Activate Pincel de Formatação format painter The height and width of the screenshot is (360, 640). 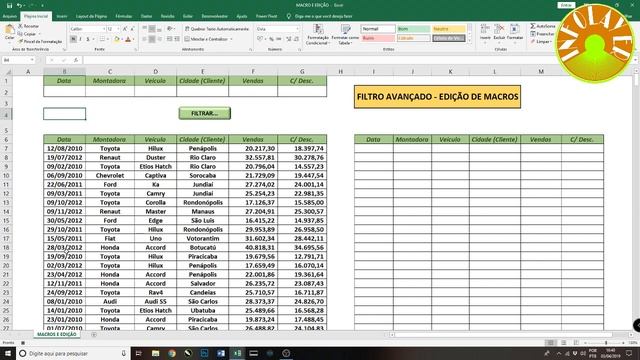40,42
